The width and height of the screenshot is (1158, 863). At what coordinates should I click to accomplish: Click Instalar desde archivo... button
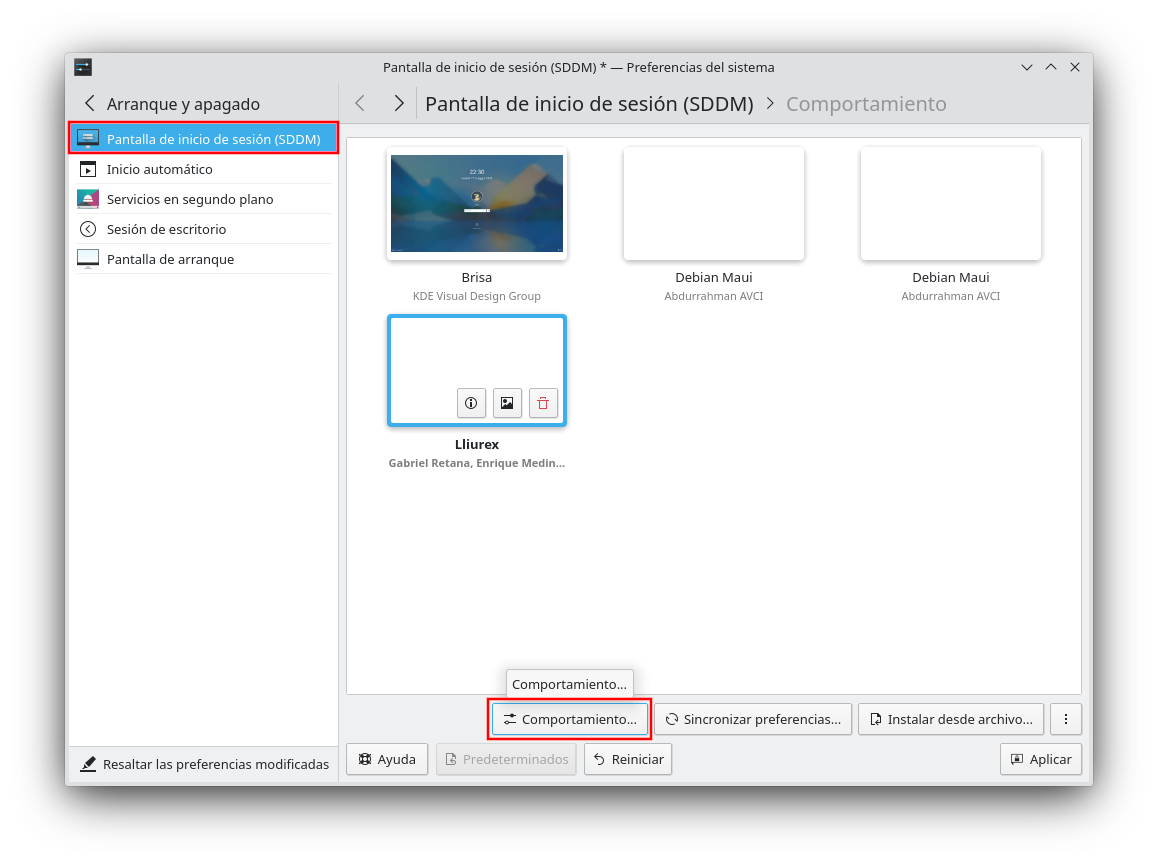coord(951,719)
